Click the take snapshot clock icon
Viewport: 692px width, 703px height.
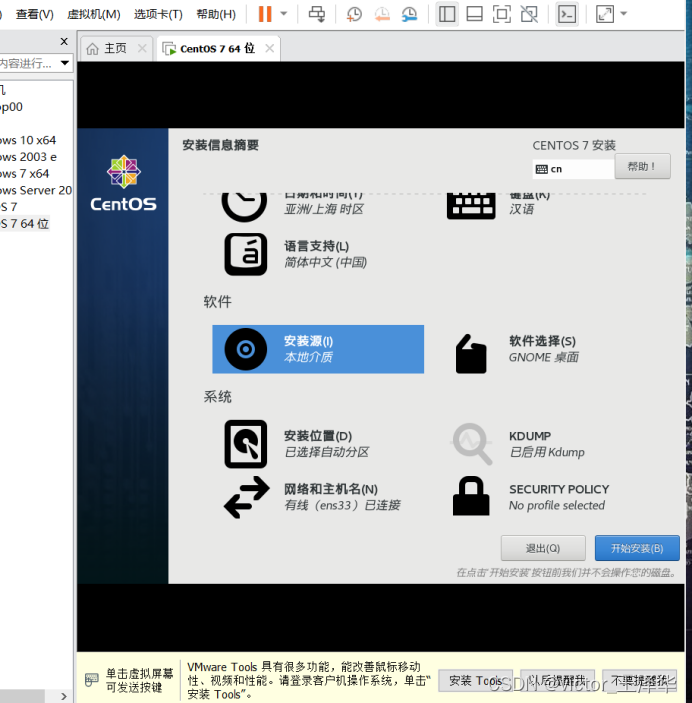pyautogui.click(x=354, y=14)
